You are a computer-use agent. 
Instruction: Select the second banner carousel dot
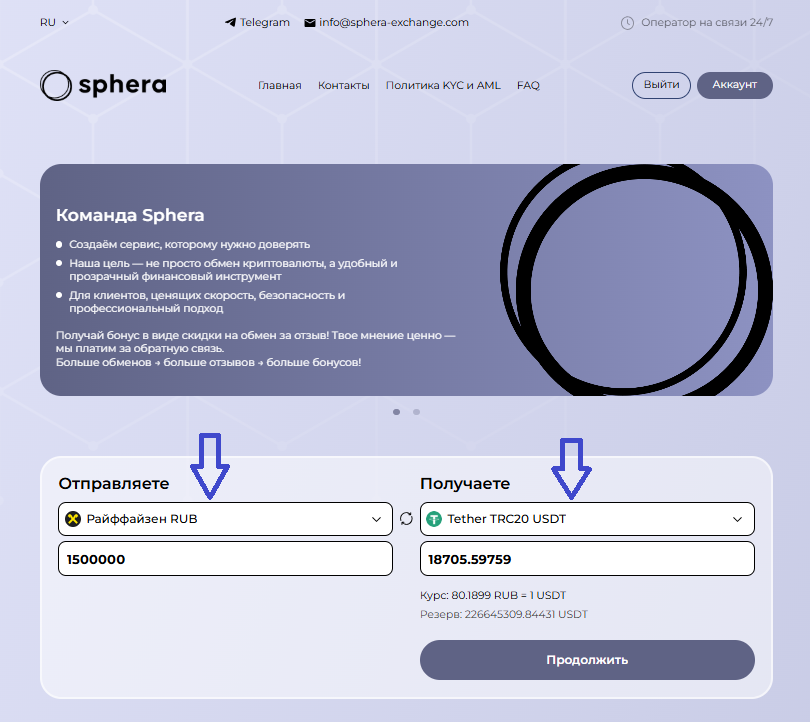coord(416,412)
